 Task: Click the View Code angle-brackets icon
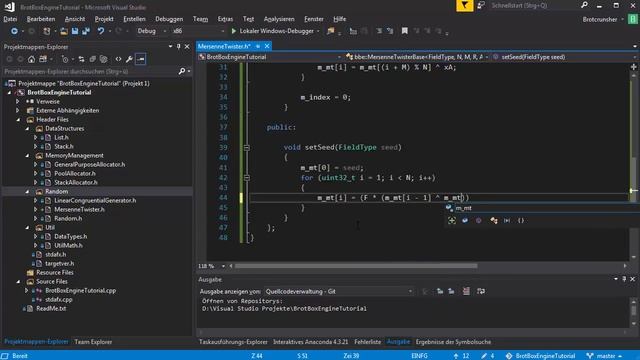tap(118, 59)
